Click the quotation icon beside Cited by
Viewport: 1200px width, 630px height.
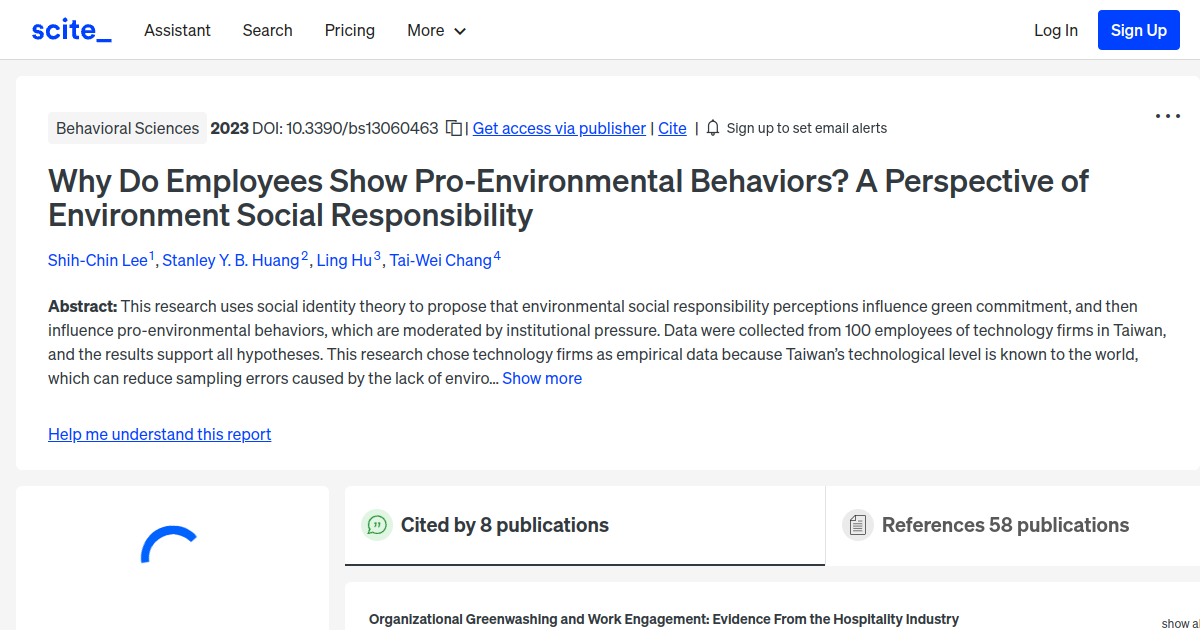pos(377,524)
